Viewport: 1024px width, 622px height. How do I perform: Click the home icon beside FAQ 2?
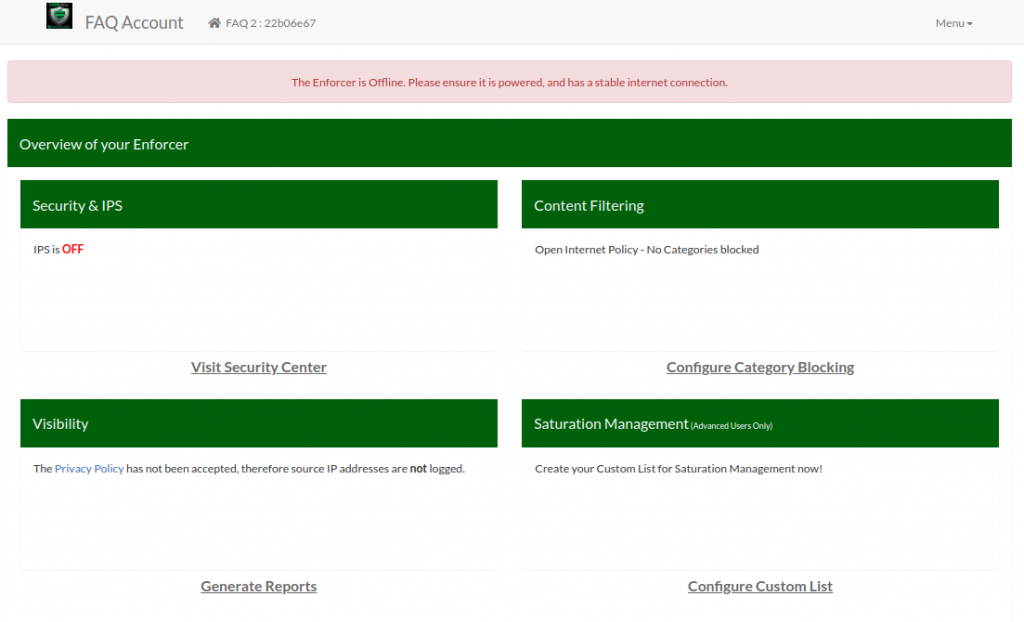pos(214,23)
